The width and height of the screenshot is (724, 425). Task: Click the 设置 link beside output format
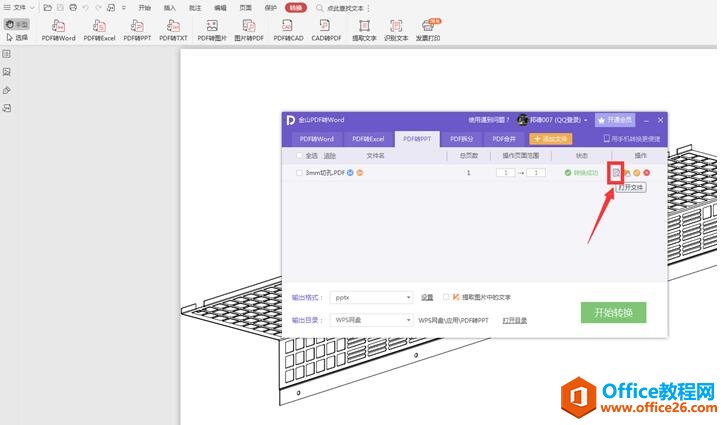pos(427,298)
